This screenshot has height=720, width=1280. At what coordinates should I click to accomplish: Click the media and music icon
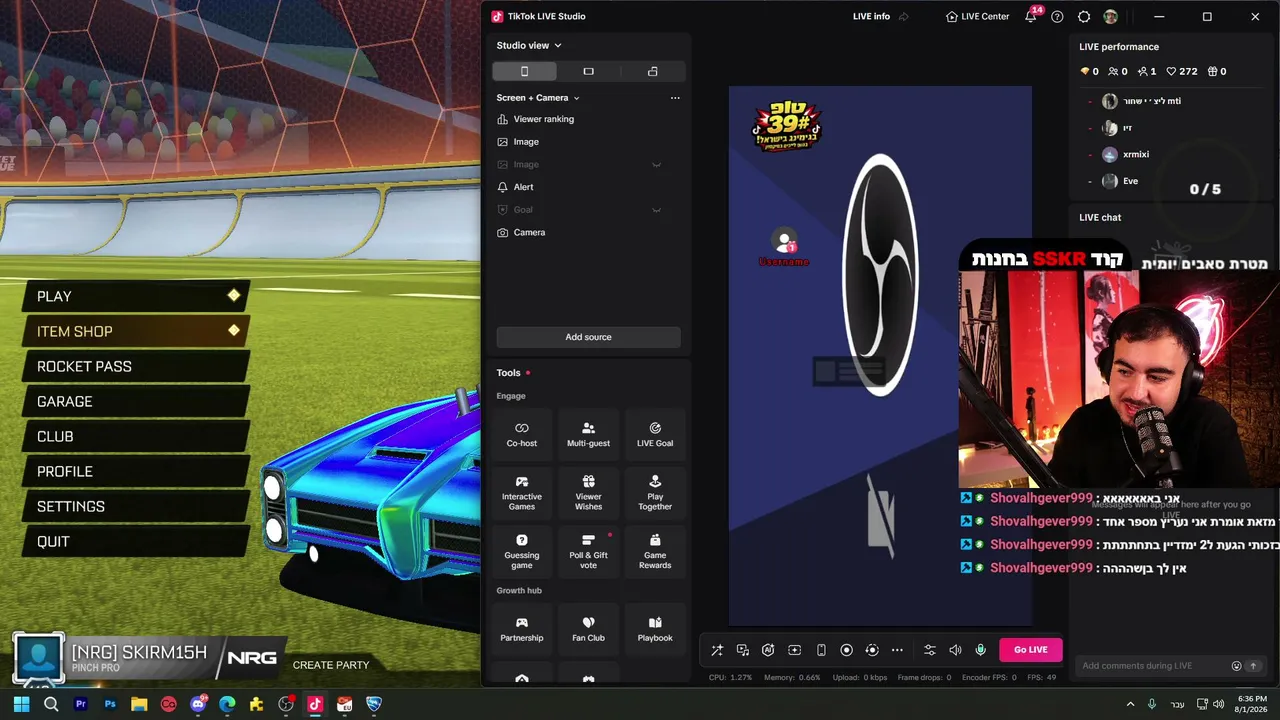[x=743, y=650]
